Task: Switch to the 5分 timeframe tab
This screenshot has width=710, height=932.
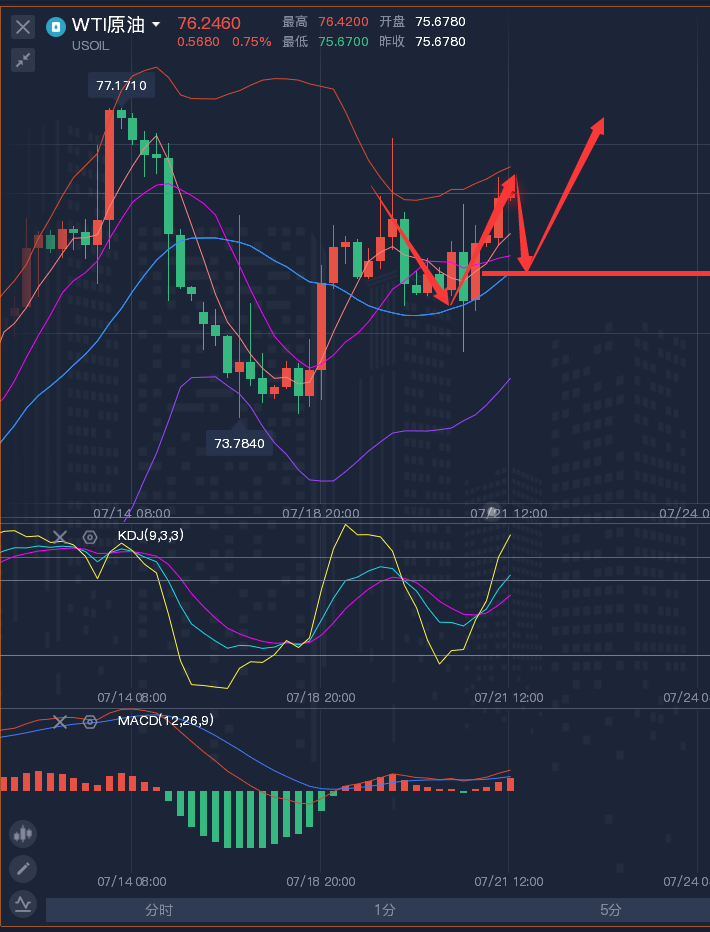Action: [x=610, y=910]
